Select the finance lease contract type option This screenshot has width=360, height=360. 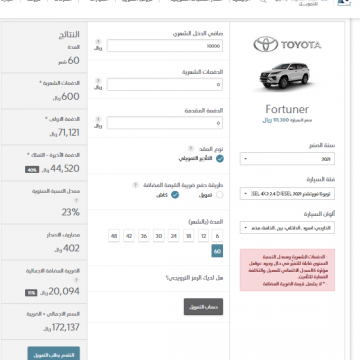(220, 159)
